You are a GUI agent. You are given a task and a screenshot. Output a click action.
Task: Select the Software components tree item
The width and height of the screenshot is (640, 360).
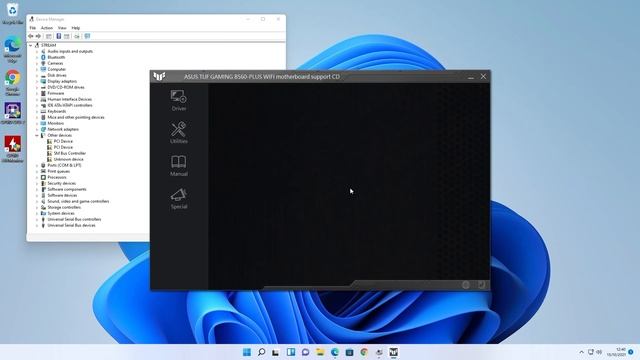coord(67,189)
